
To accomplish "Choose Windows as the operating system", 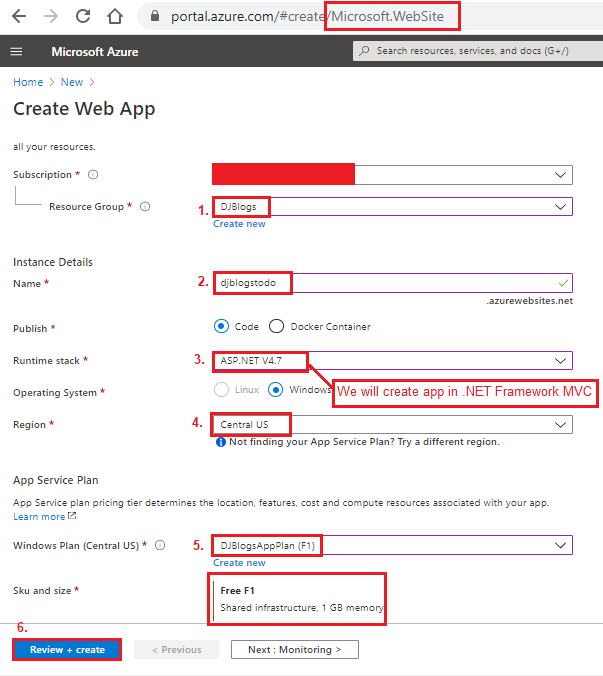I will tap(275, 390).
